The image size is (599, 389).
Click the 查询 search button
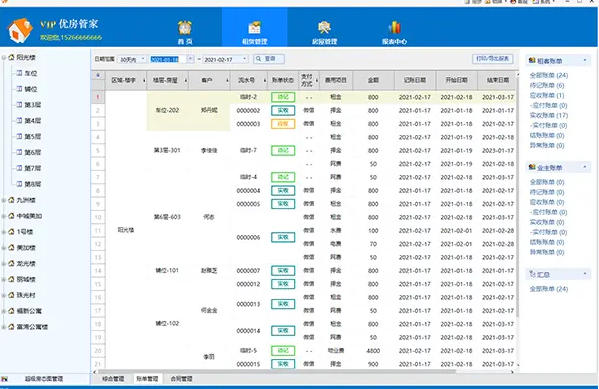click(269, 59)
